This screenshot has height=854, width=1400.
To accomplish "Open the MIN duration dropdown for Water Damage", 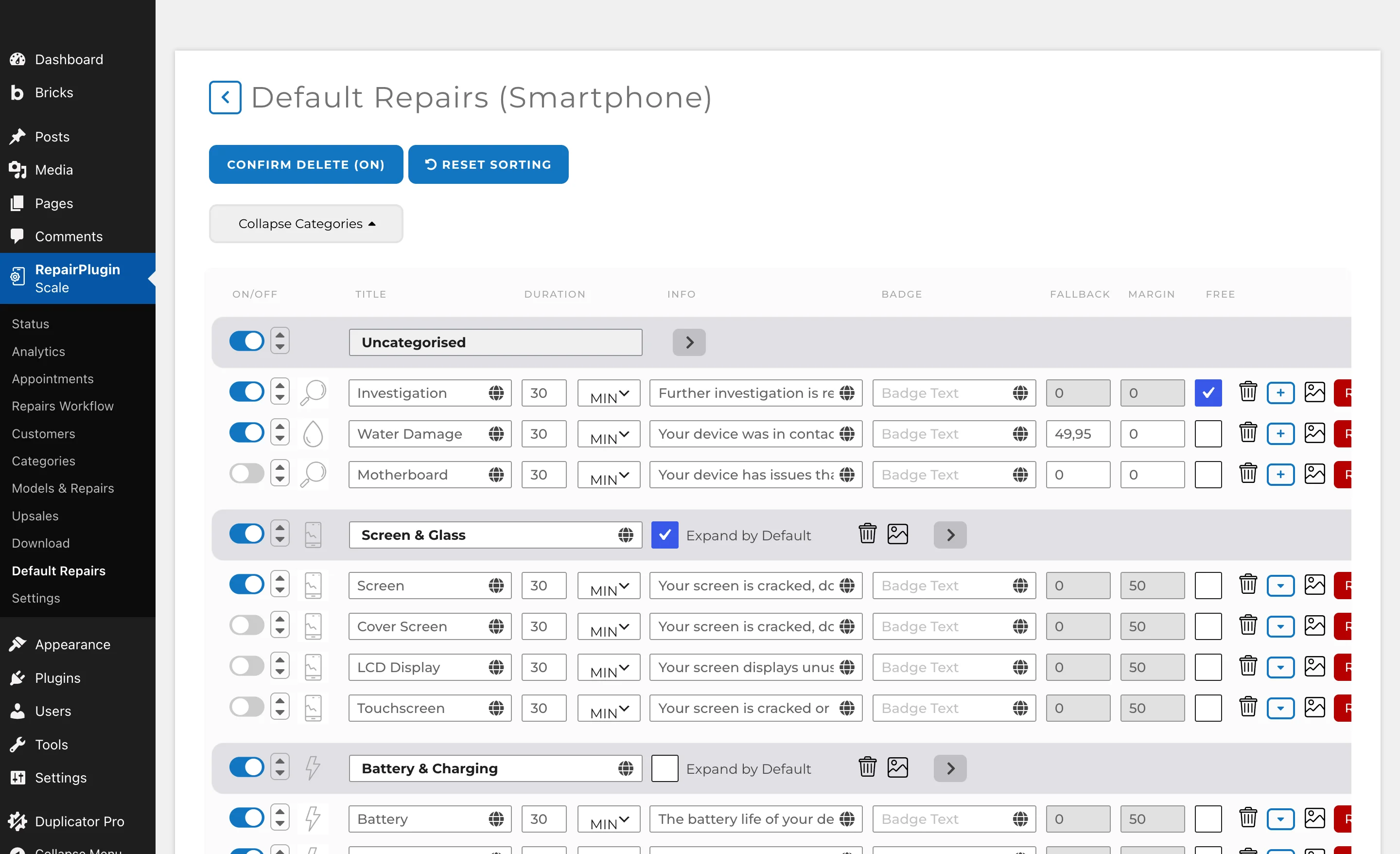I will pyautogui.click(x=609, y=434).
